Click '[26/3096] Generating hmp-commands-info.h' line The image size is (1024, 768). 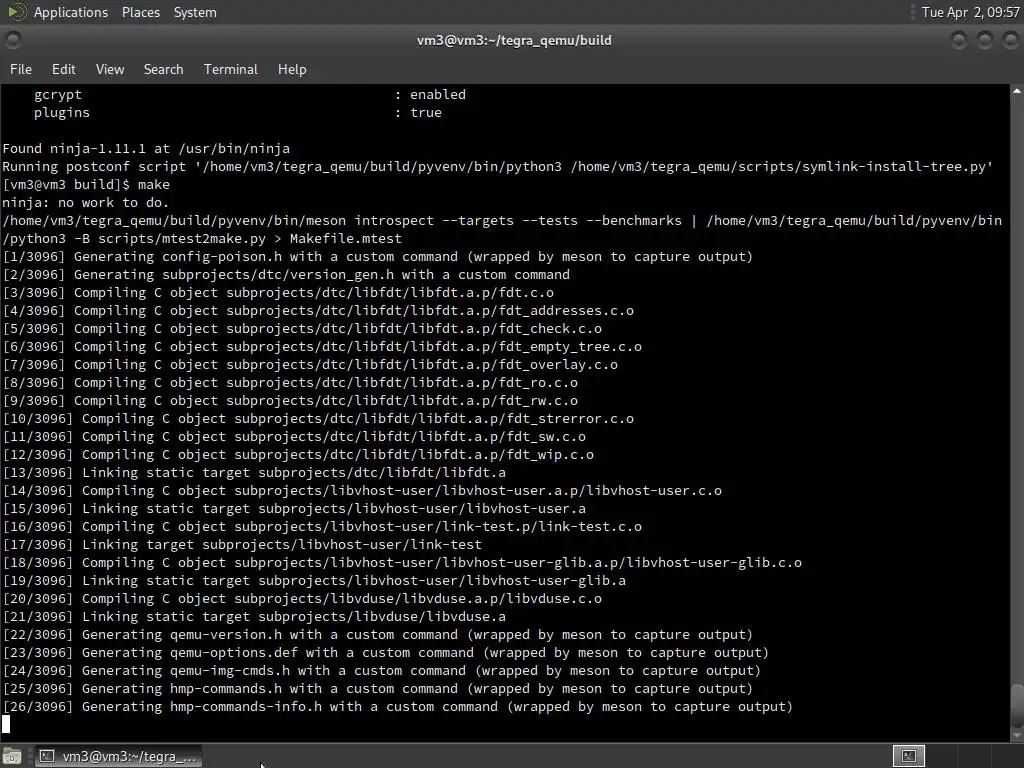tap(397, 707)
